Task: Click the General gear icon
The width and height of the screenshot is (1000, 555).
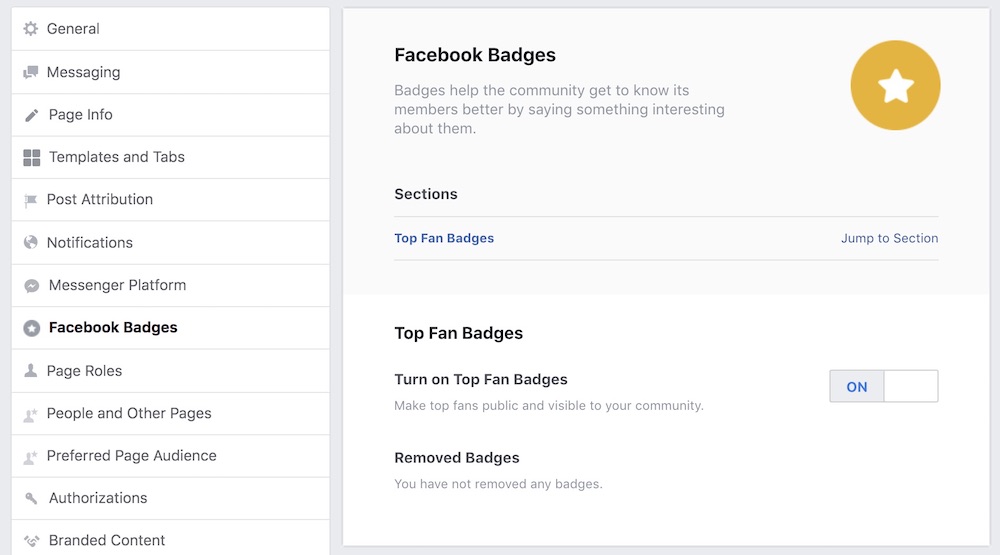Action: point(31,29)
